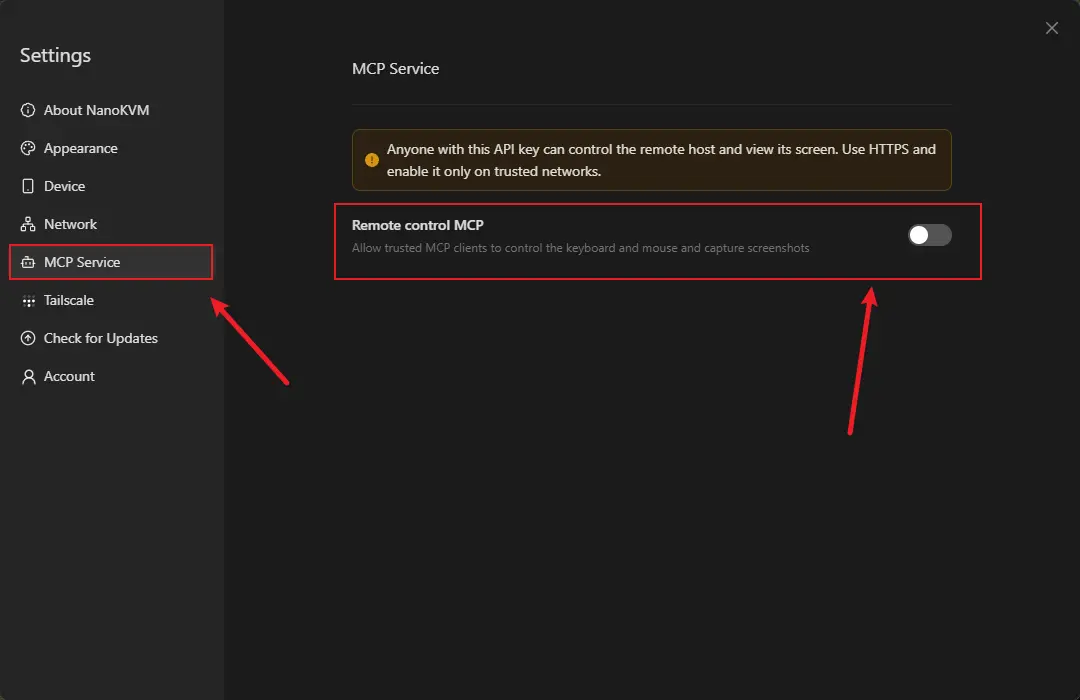This screenshot has width=1080, height=700.
Task: Click the 'Allow trusted MCP clients' description
Action: coord(581,248)
